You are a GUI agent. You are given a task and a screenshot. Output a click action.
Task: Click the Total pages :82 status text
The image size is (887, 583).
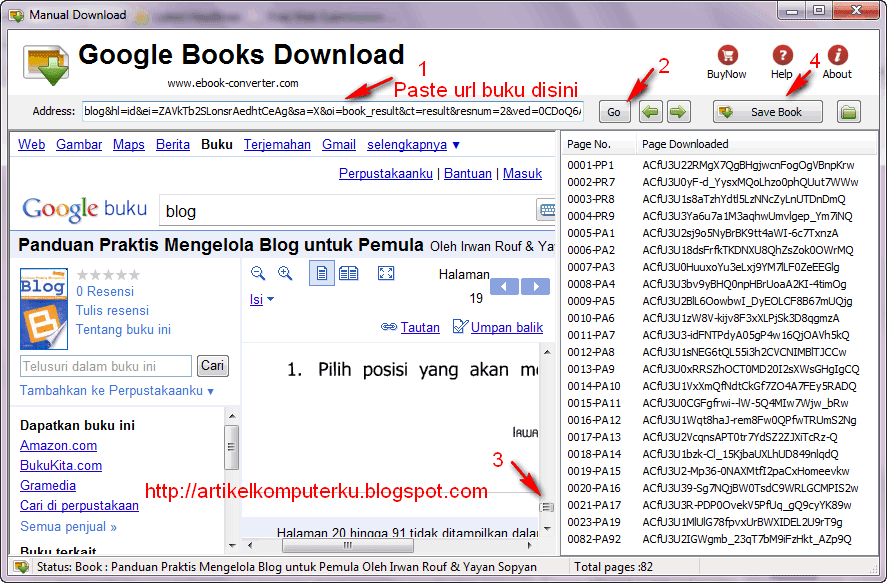(613, 567)
